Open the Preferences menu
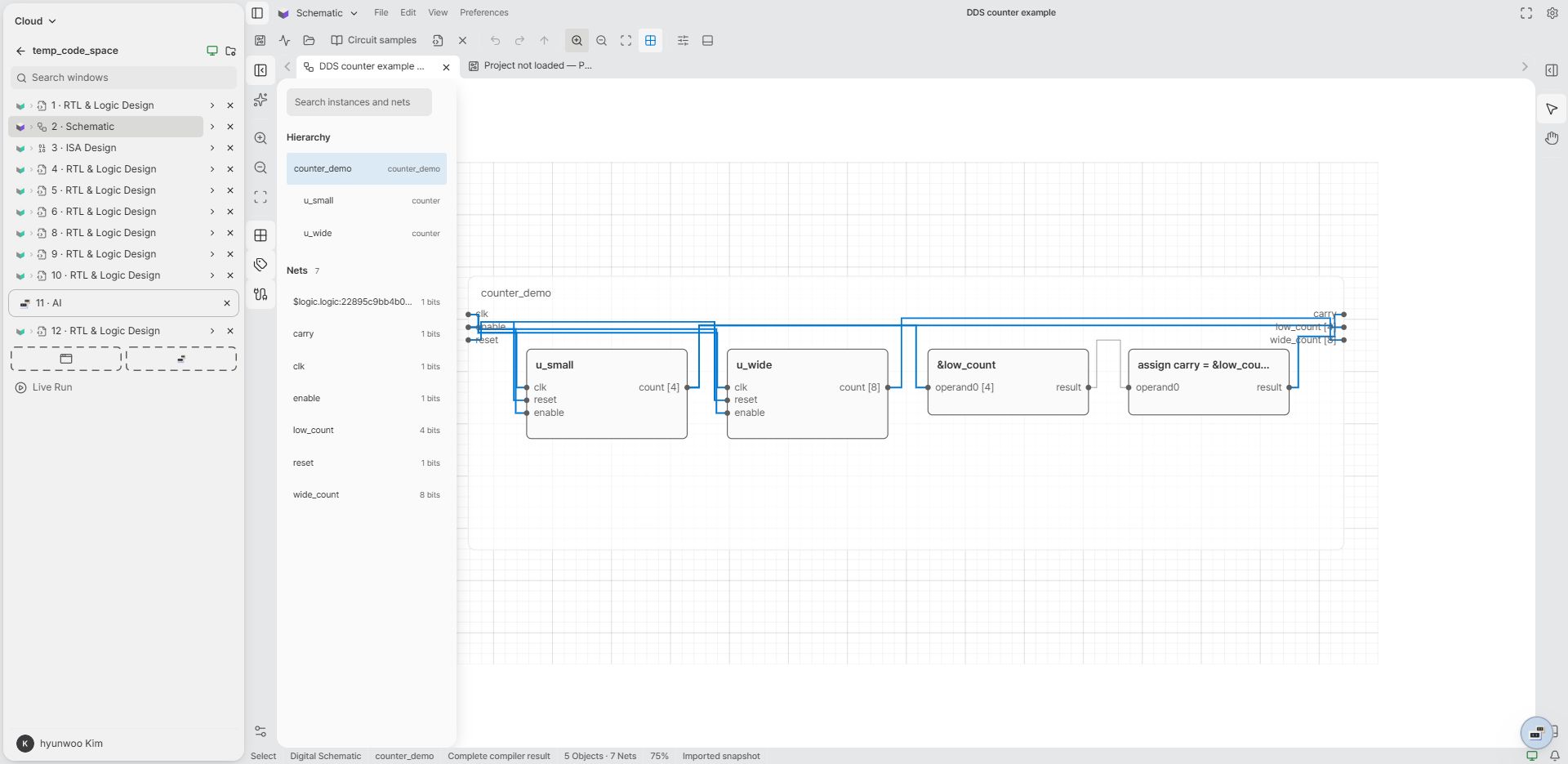Viewport: 1568px width, 764px height. coord(483,13)
